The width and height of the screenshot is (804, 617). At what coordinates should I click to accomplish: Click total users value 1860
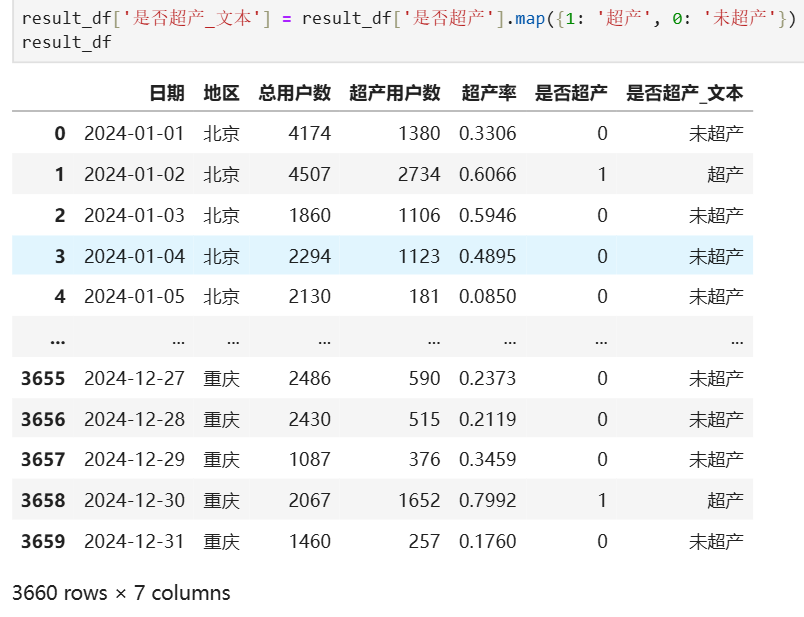[x=310, y=215]
